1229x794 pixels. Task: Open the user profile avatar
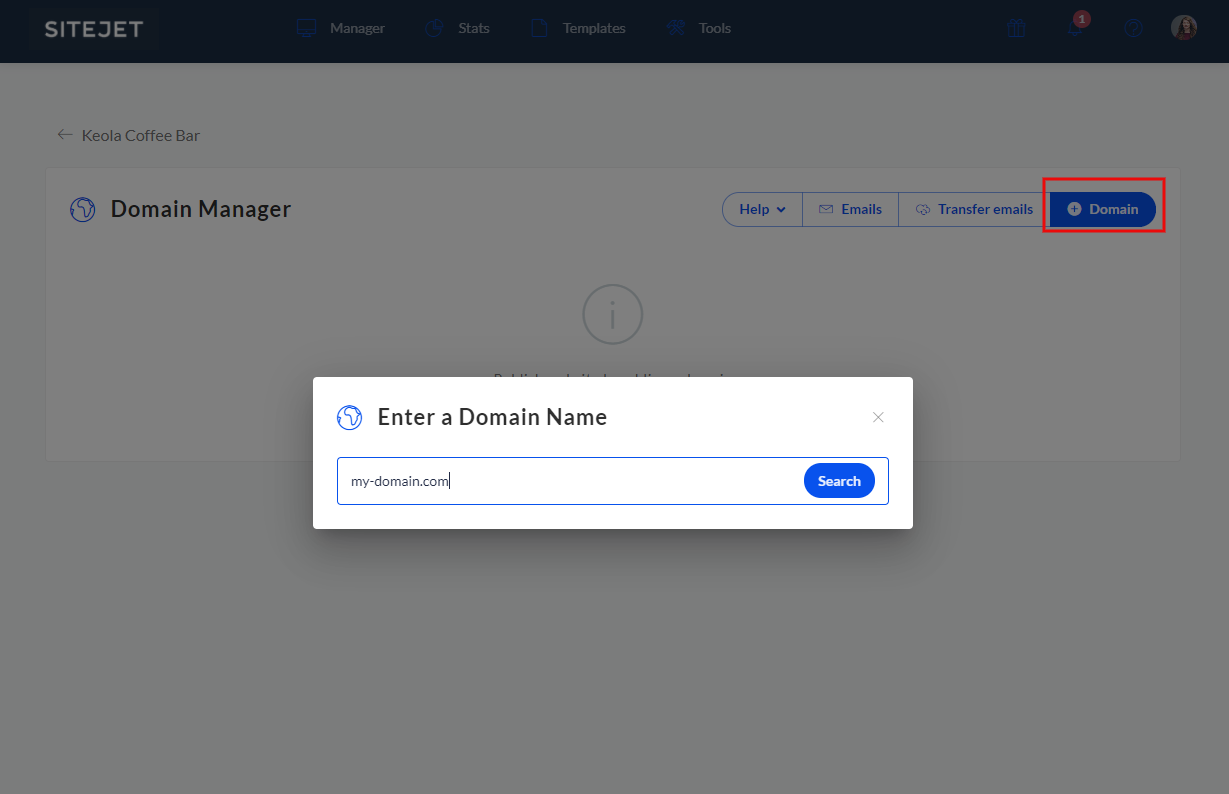coord(1184,28)
